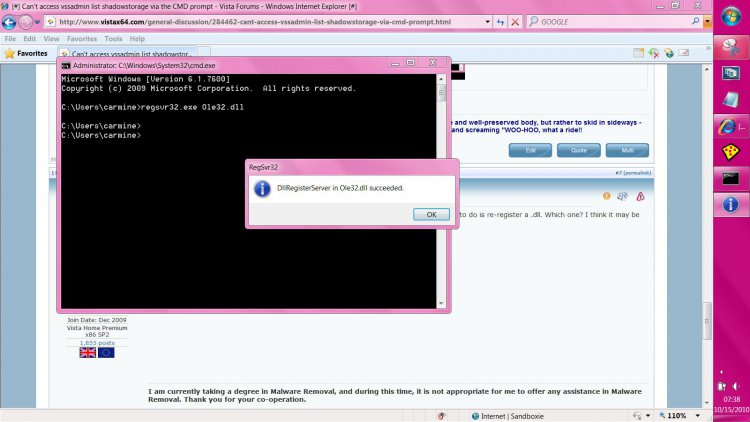The width and height of the screenshot is (750, 422).
Task: Open the Favorites star button
Action: pos(26,54)
